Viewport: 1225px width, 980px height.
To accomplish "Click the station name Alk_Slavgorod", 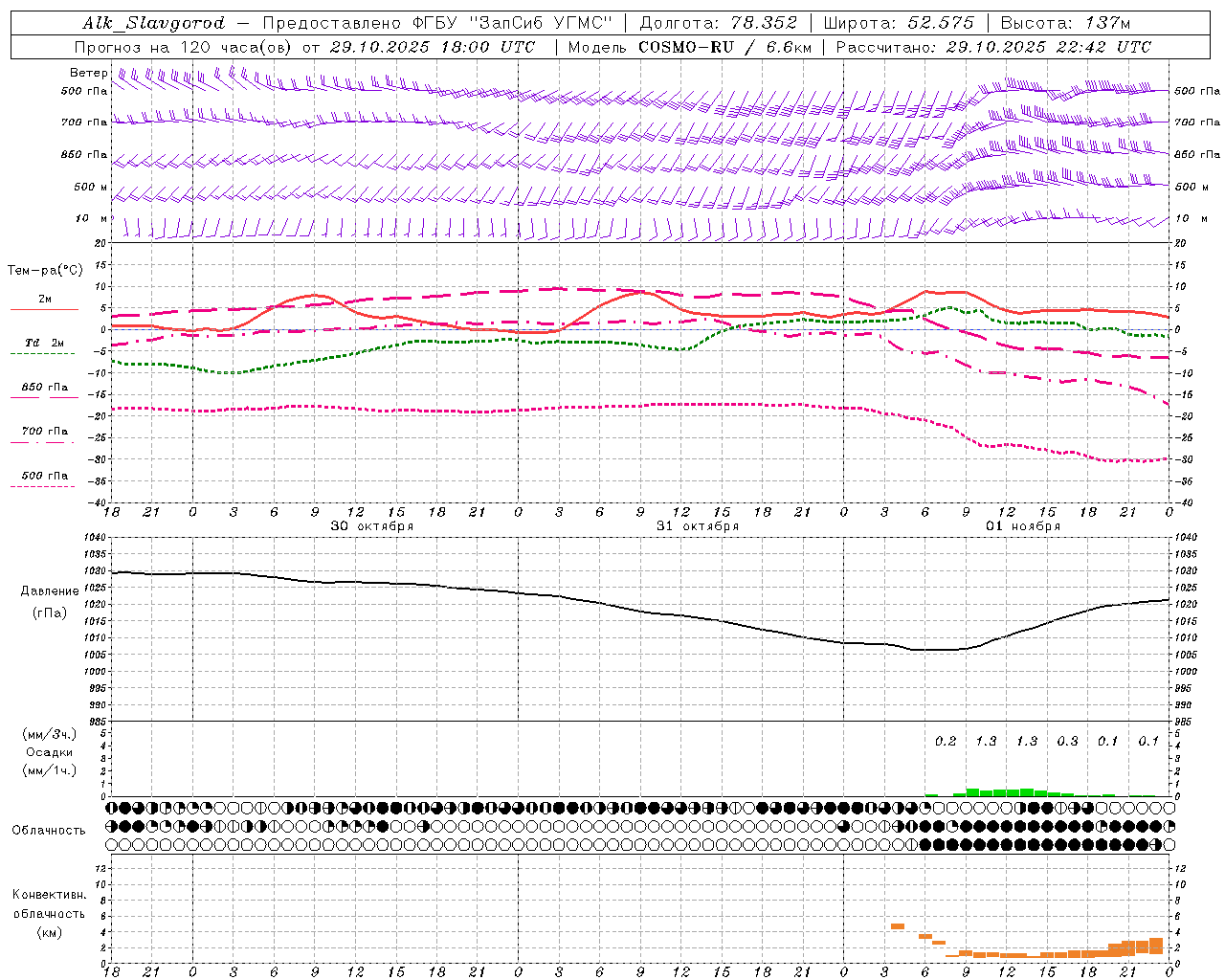I will pos(153,23).
